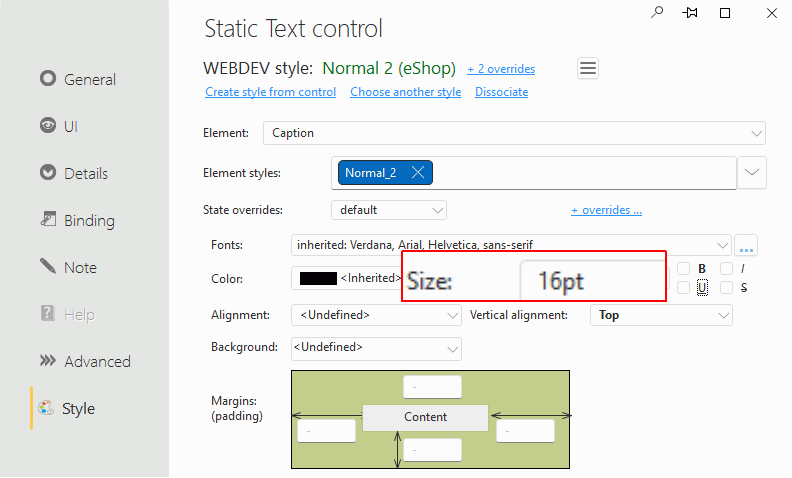Image resolution: width=792 pixels, height=478 pixels.
Task: Open the Details tab icon
Action: (48, 172)
